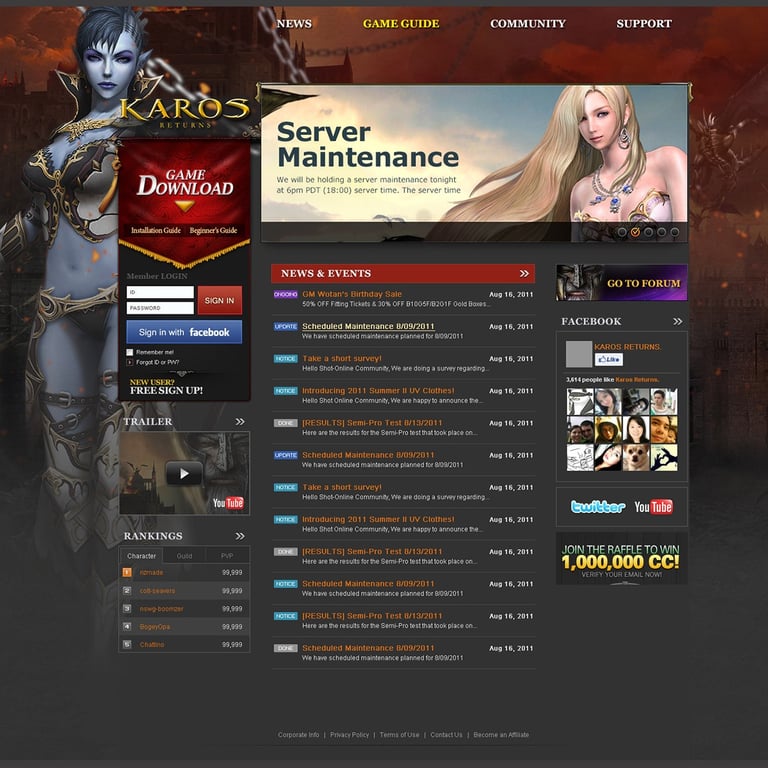The width and height of the screenshot is (768, 768).
Task: Click DONE tag beside first Semi-Pro results
Action: pyautogui.click(x=286, y=423)
